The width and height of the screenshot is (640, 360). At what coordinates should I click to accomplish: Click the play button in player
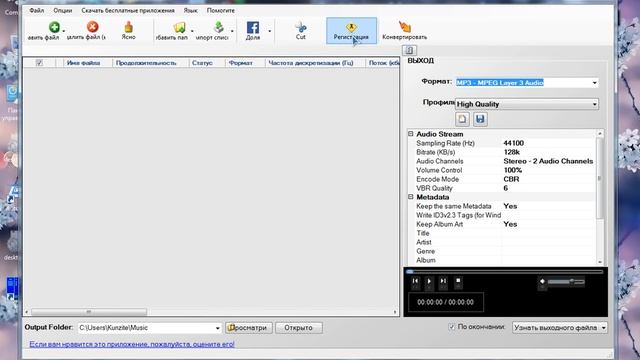[429, 281]
